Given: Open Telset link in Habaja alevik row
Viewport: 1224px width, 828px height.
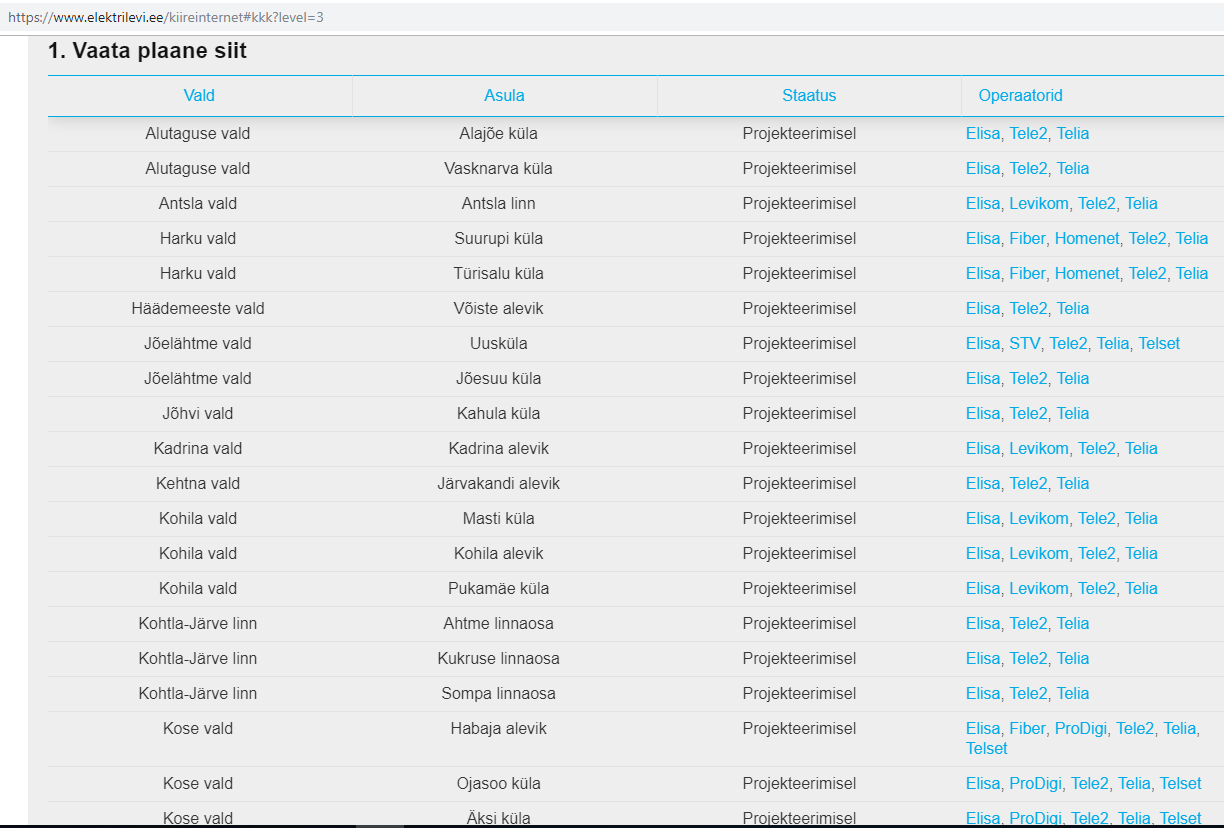Looking at the screenshot, I should pos(987,749).
